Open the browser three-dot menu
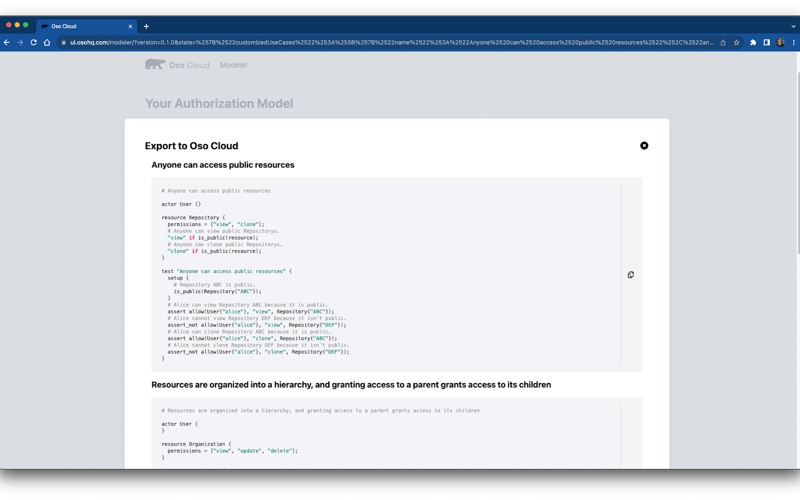The height and width of the screenshot is (500, 800). (x=793, y=42)
